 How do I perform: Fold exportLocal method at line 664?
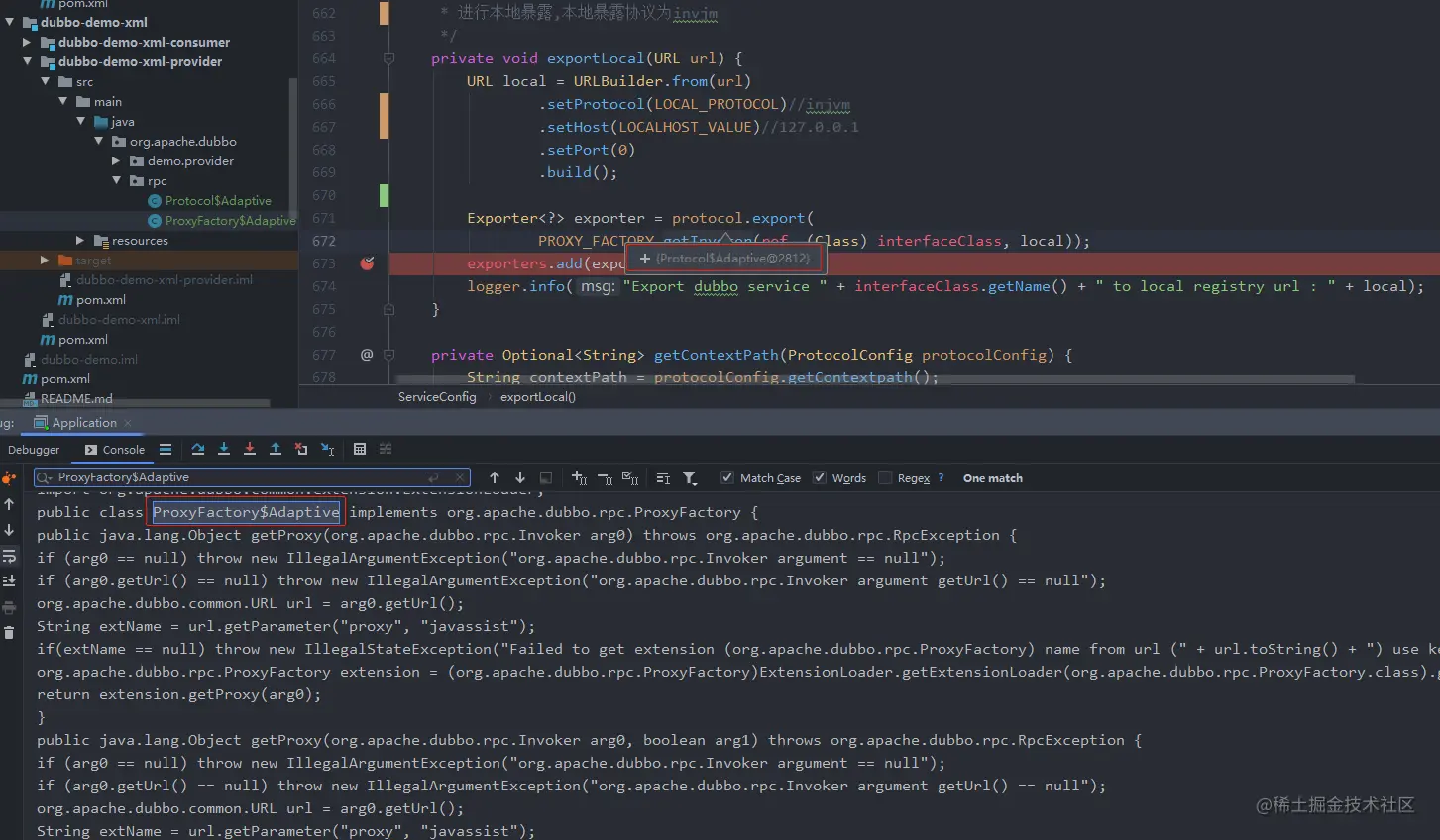[389, 58]
